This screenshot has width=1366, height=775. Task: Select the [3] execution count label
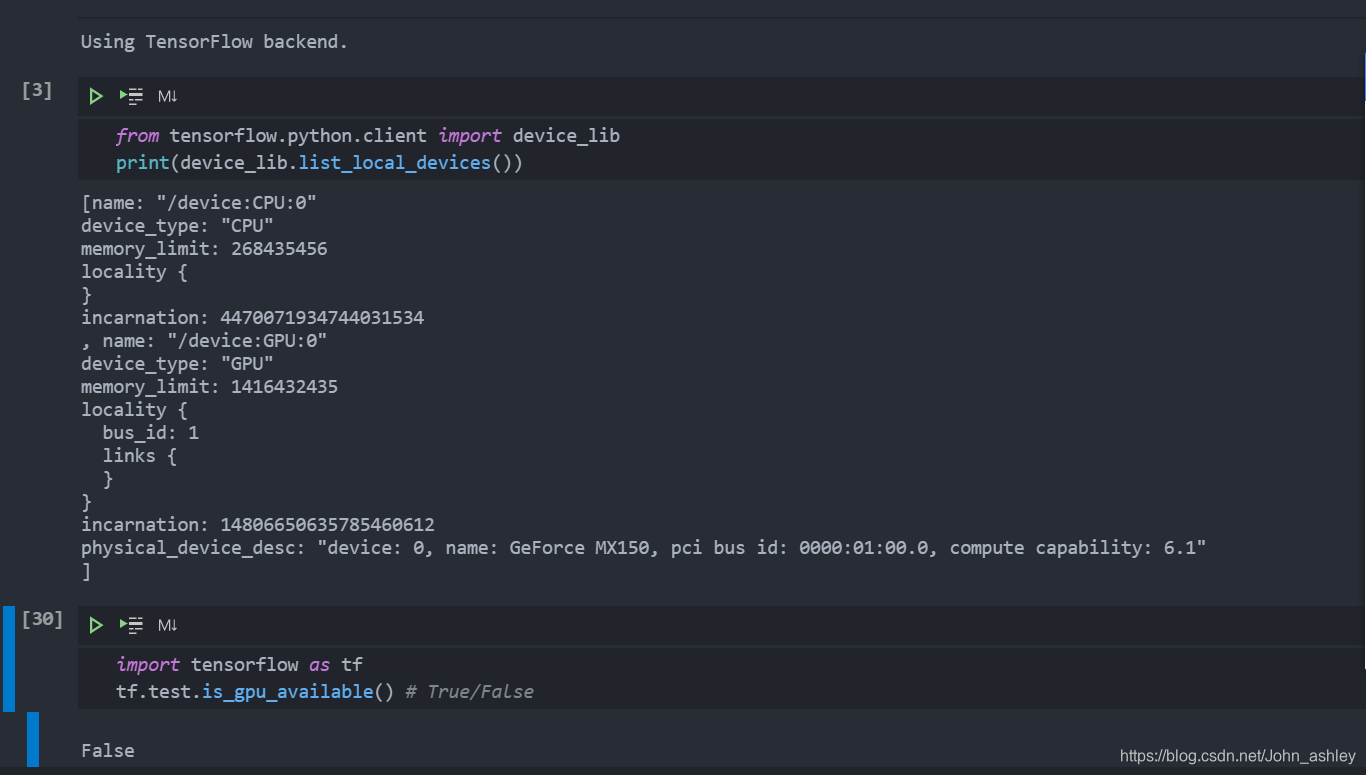point(37,91)
